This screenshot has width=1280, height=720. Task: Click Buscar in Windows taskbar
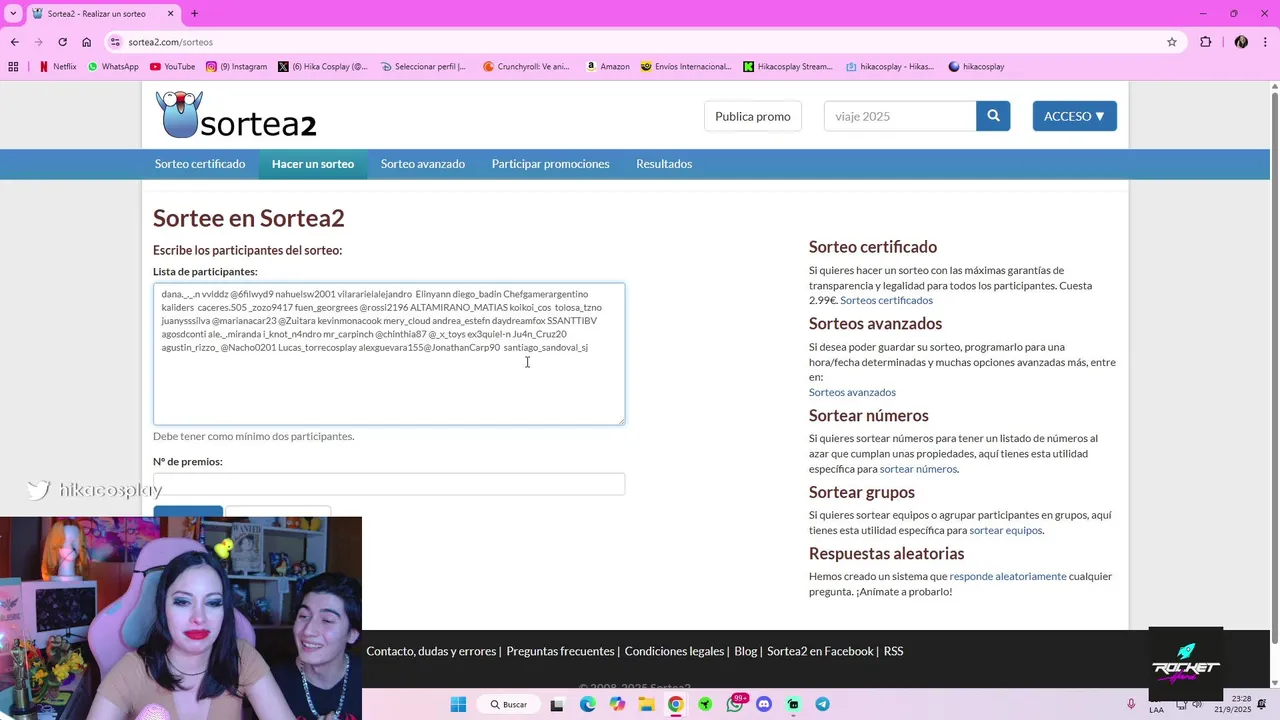(507, 704)
